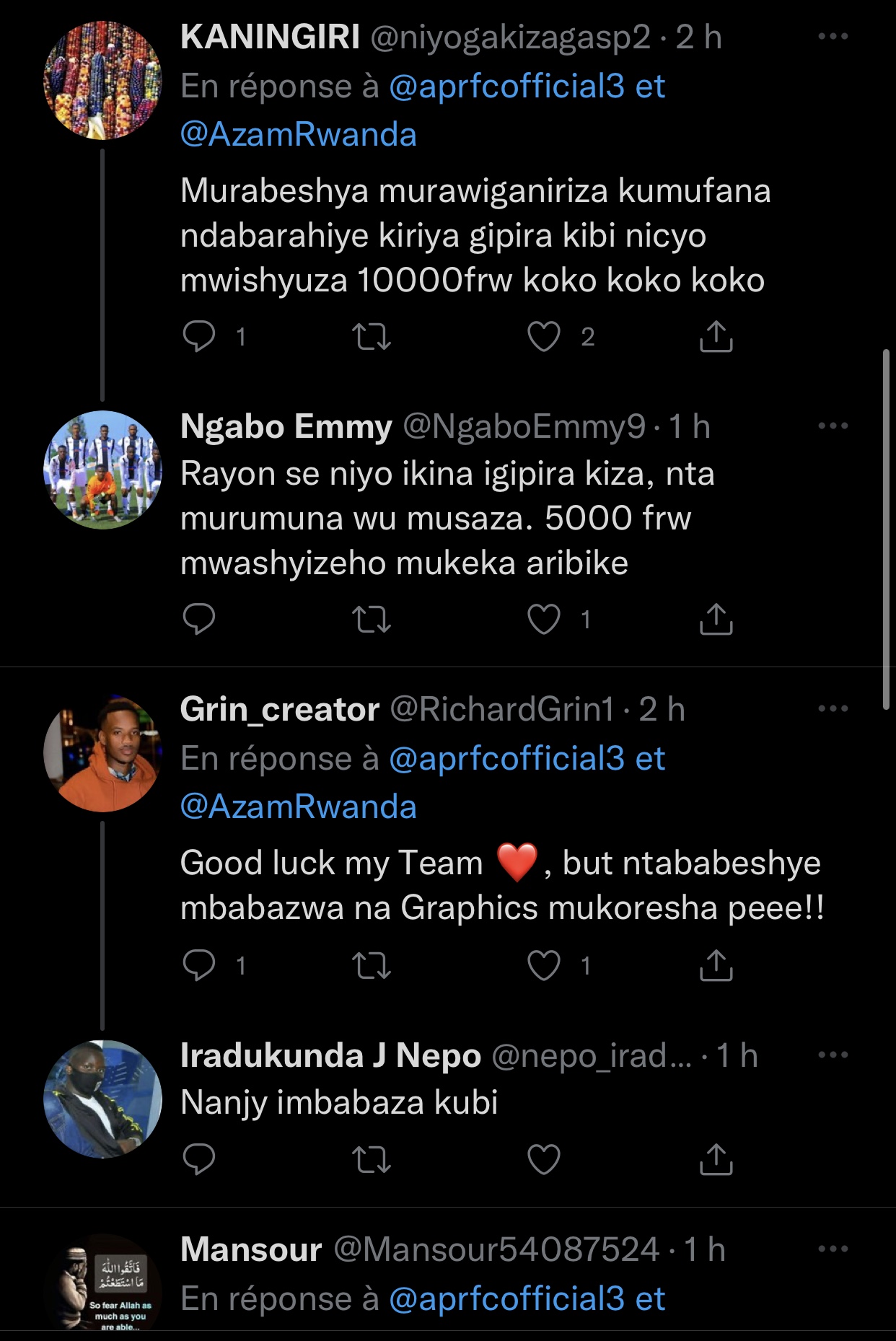Open more options on Grin_creator's tweet
The image size is (896, 1341).
click(x=833, y=709)
